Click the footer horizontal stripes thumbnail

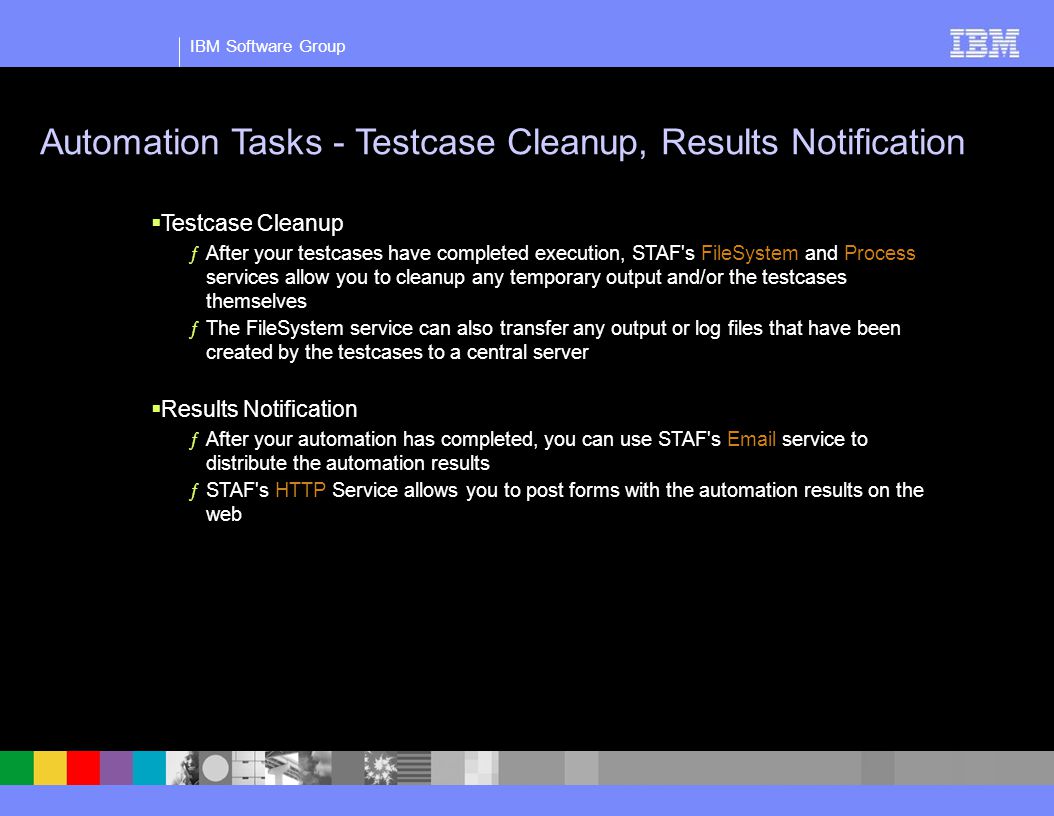point(414,768)
